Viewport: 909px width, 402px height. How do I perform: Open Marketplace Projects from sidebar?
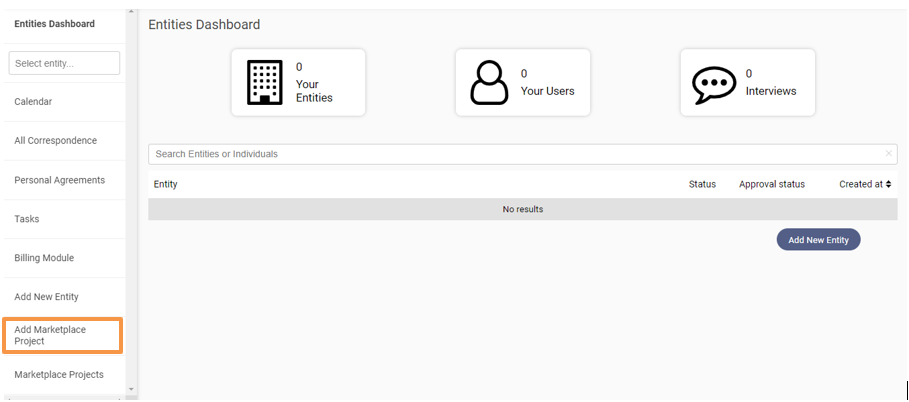click(58, 375)
